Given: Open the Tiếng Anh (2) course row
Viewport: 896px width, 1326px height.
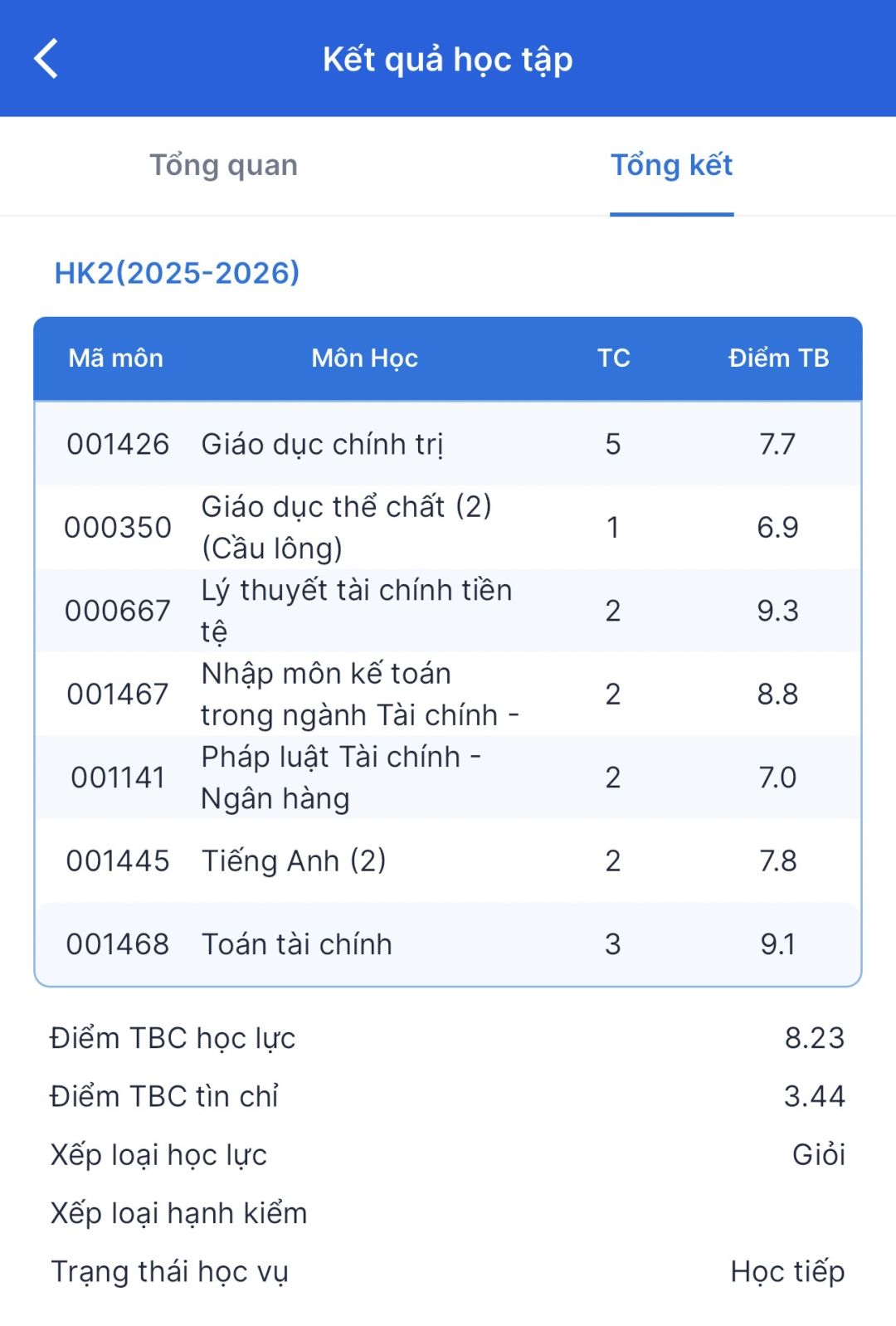Looking at the screenshot, I should point(448,860).
